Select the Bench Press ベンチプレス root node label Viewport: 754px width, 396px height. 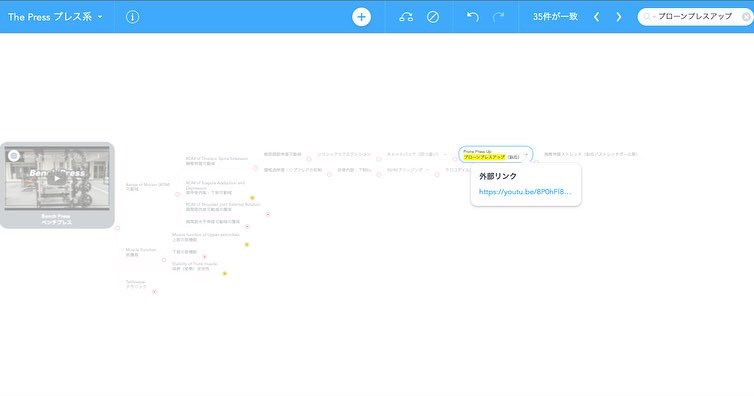(56, 219)
